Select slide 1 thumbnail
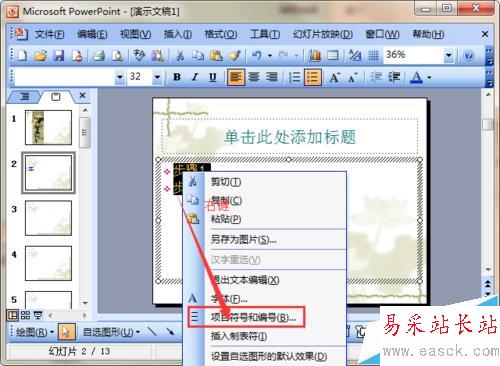 pos(48,127)
